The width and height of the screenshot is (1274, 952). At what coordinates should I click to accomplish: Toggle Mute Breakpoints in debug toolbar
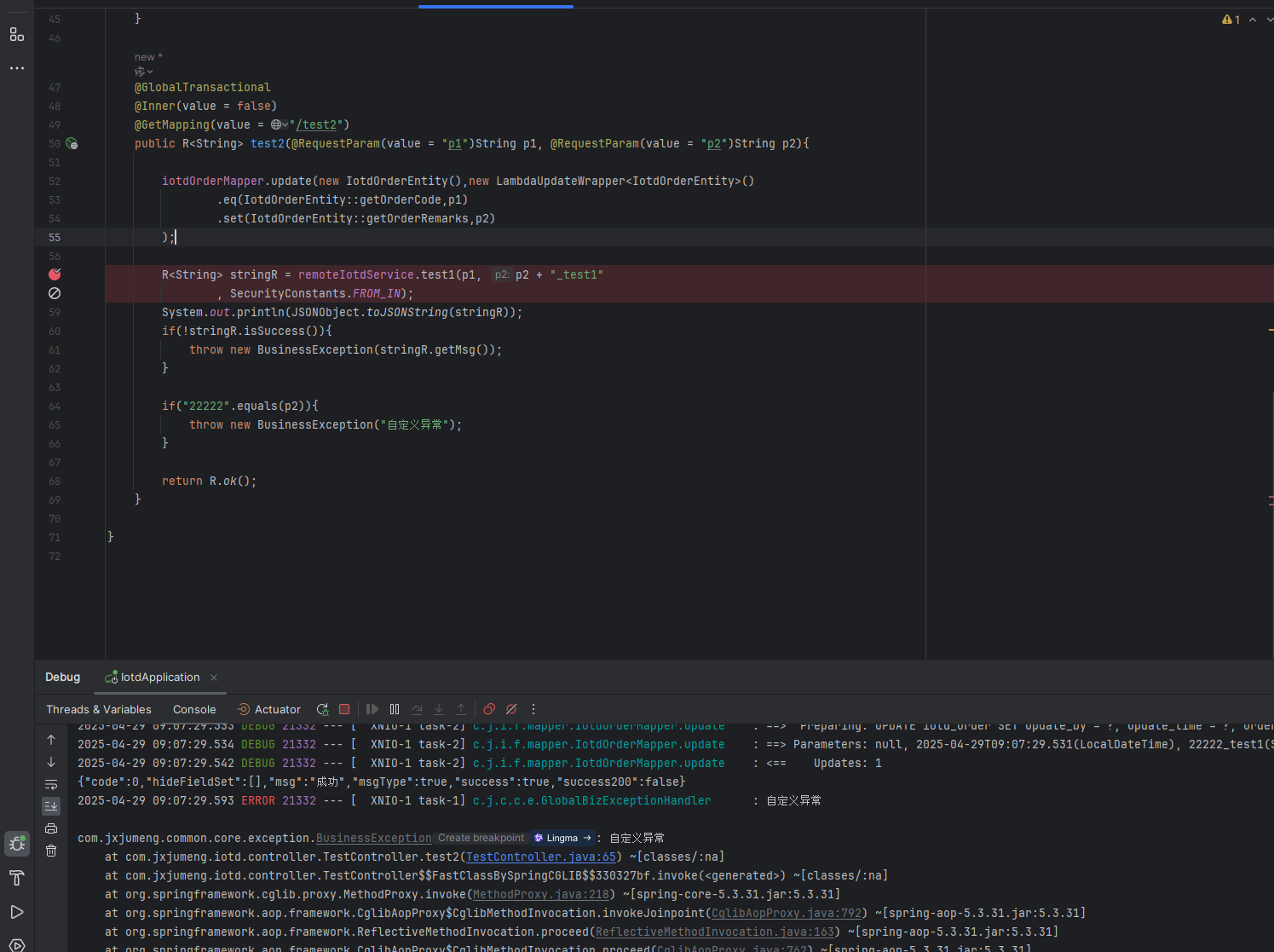[x=511, y=709]
